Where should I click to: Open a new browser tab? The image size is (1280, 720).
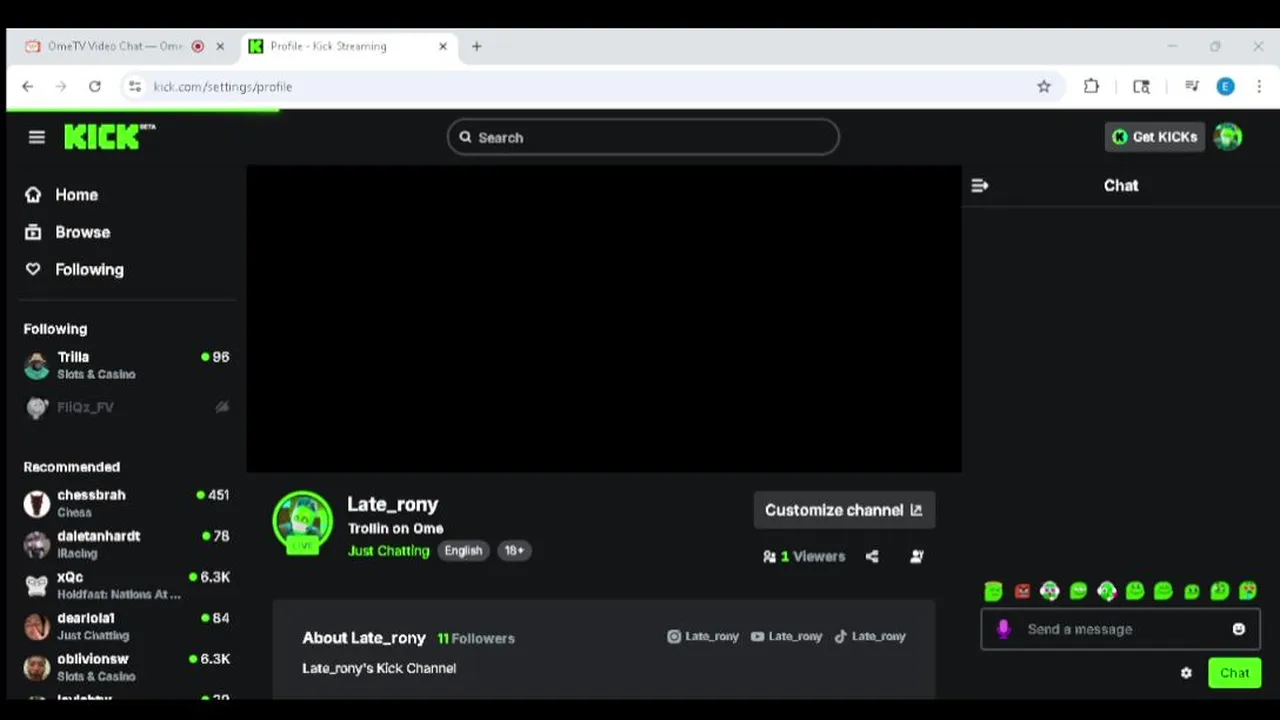(x=476, y=46)
